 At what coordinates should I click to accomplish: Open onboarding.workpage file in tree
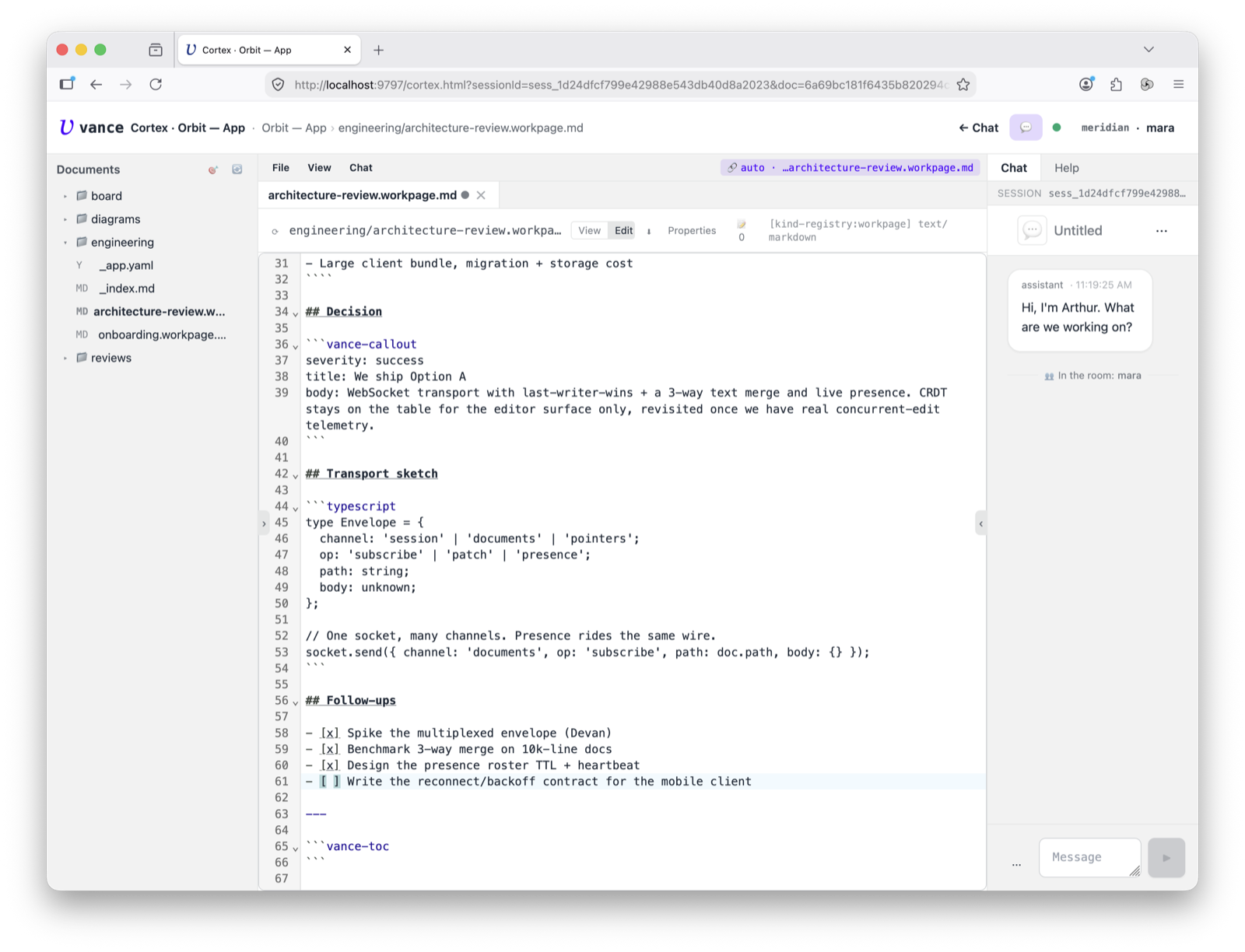coord(162,334)
